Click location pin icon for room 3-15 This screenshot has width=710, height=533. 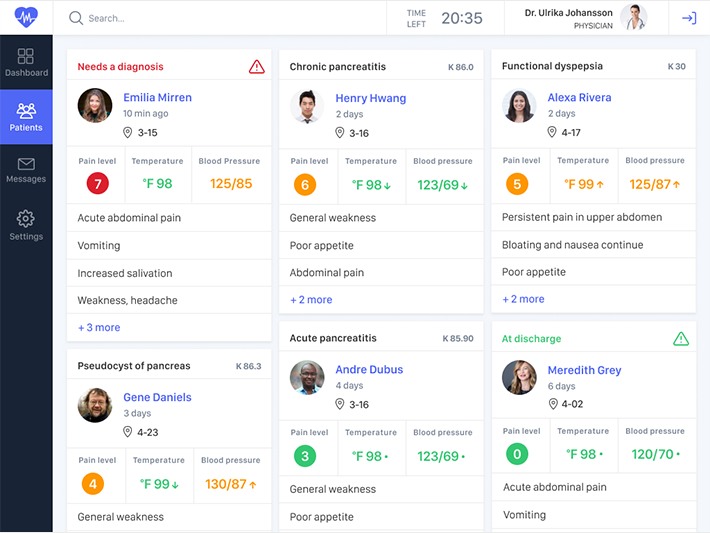point(128,133)
